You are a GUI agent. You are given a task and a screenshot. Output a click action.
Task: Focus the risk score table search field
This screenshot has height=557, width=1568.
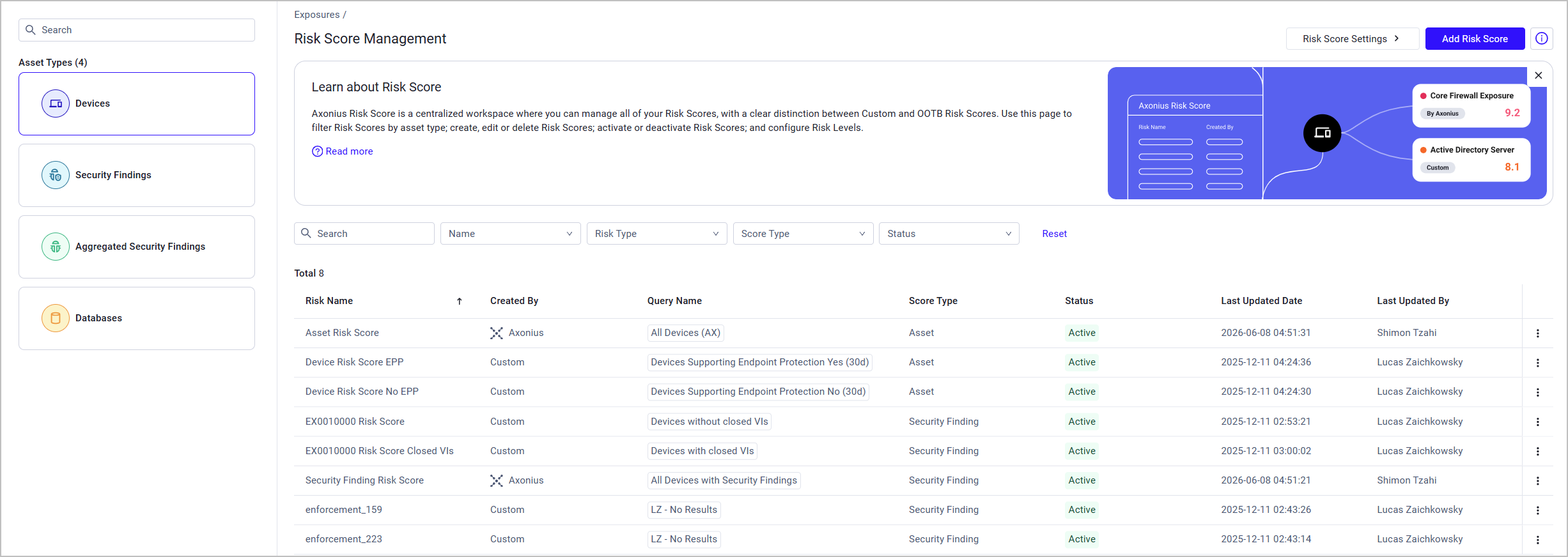(x=364, y=234)
